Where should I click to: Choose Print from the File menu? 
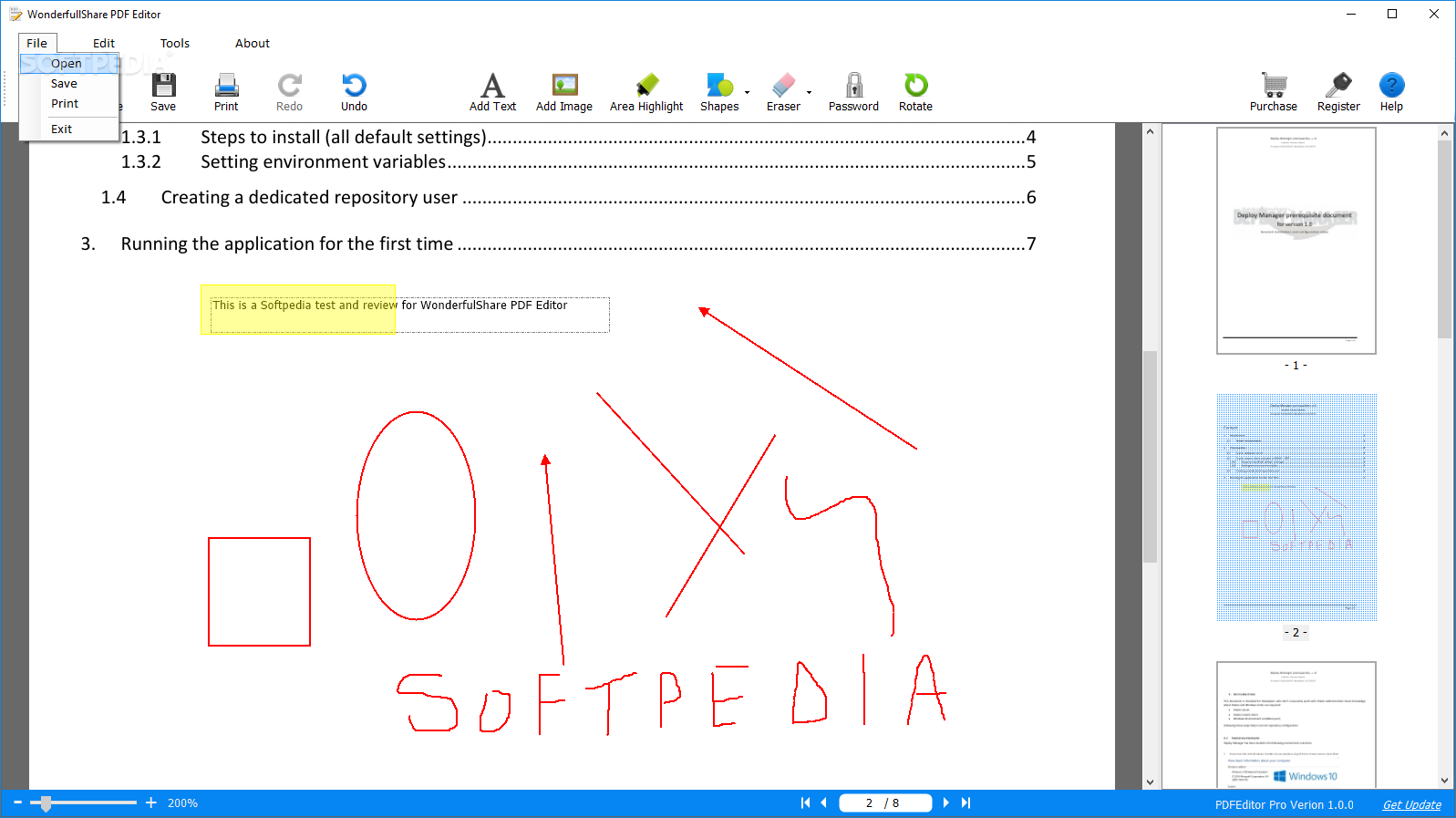[69, 103]
